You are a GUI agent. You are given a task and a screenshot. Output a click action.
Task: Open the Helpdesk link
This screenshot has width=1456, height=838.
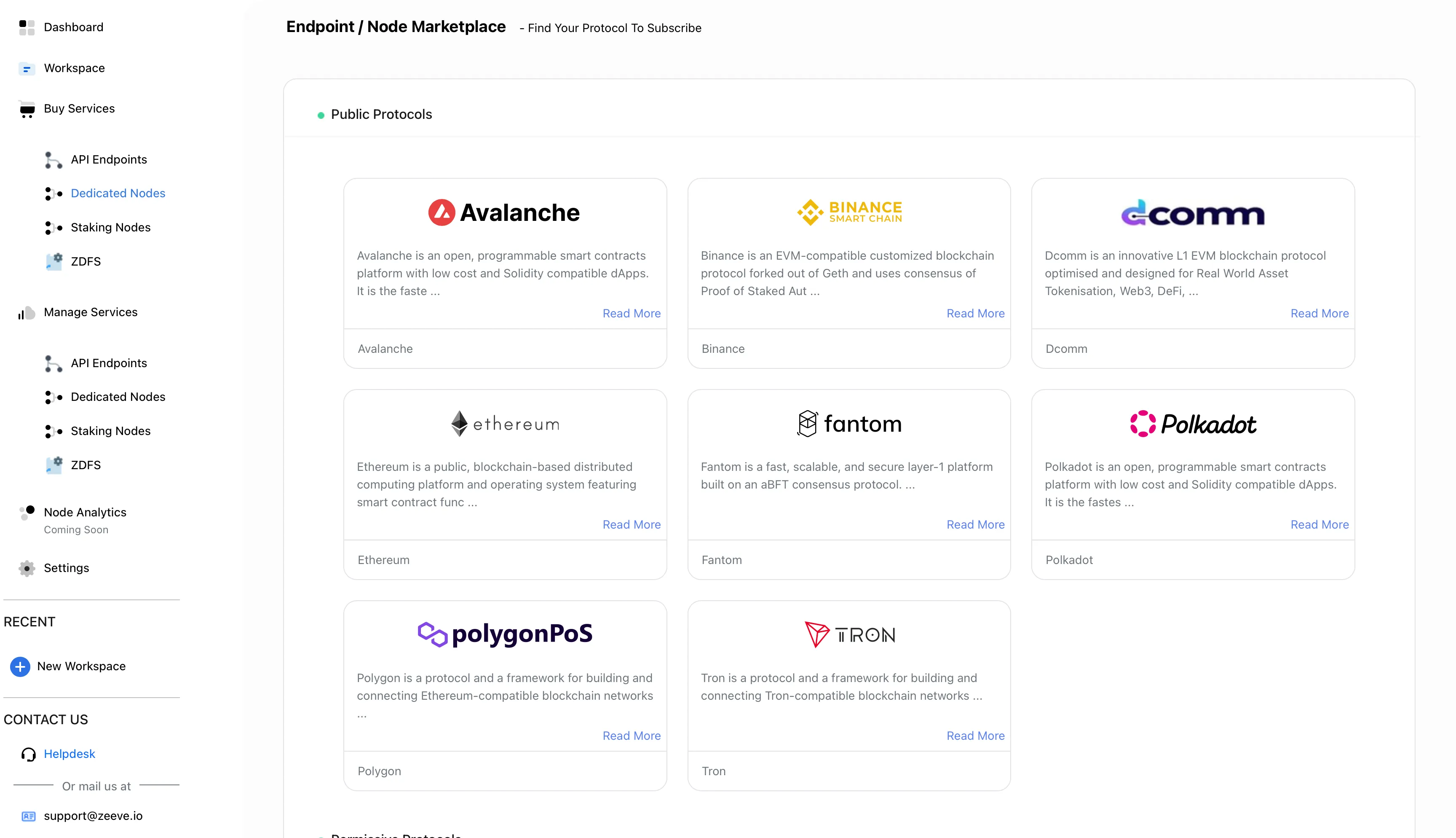pyautogui.click(x=69, y=754)
